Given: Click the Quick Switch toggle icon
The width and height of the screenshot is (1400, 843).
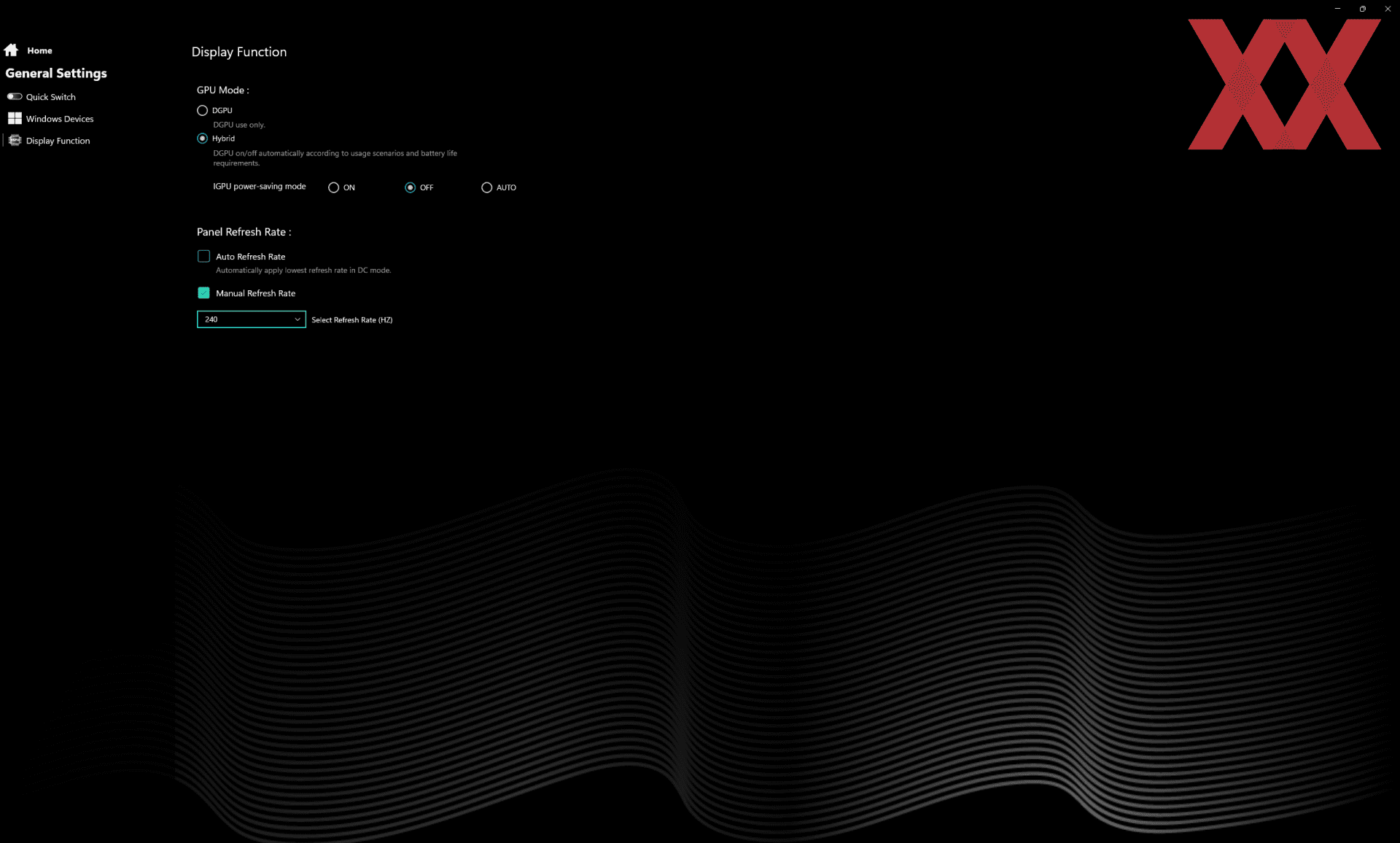Looking at the screenshot, I should click(14, 96).
